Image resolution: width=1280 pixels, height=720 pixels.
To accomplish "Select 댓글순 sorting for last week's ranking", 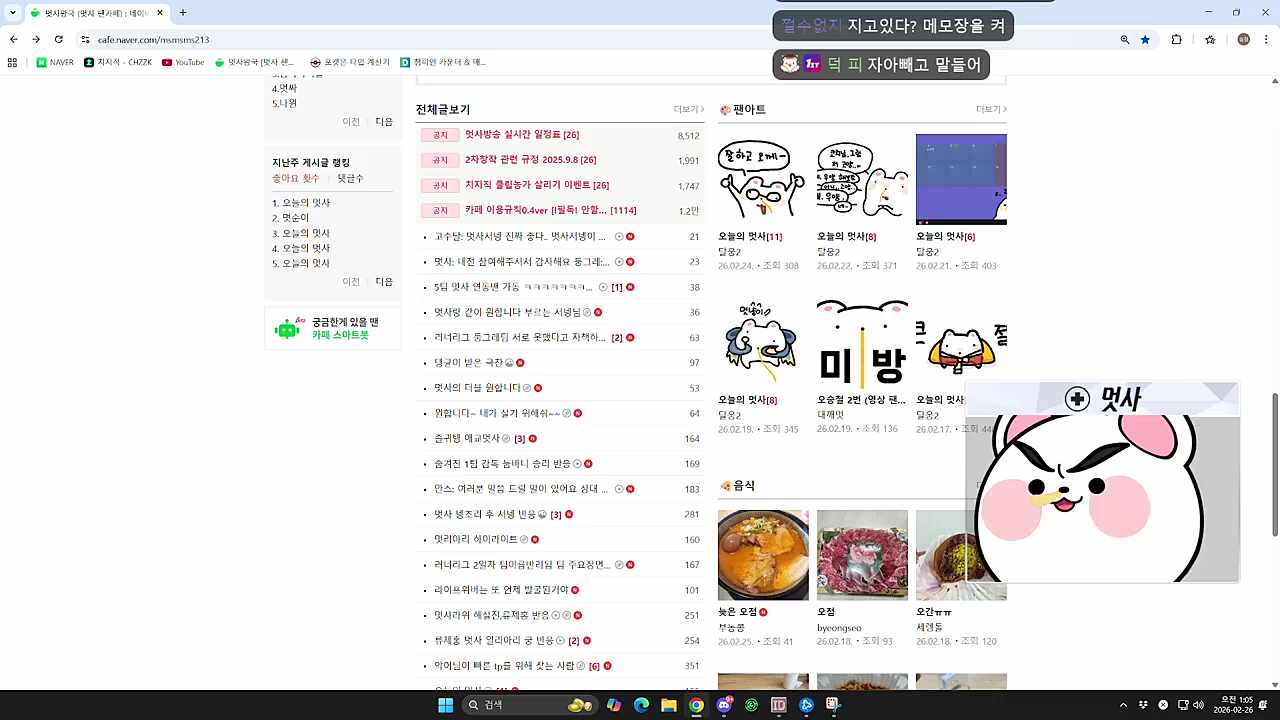I will (x=351, y=178).
